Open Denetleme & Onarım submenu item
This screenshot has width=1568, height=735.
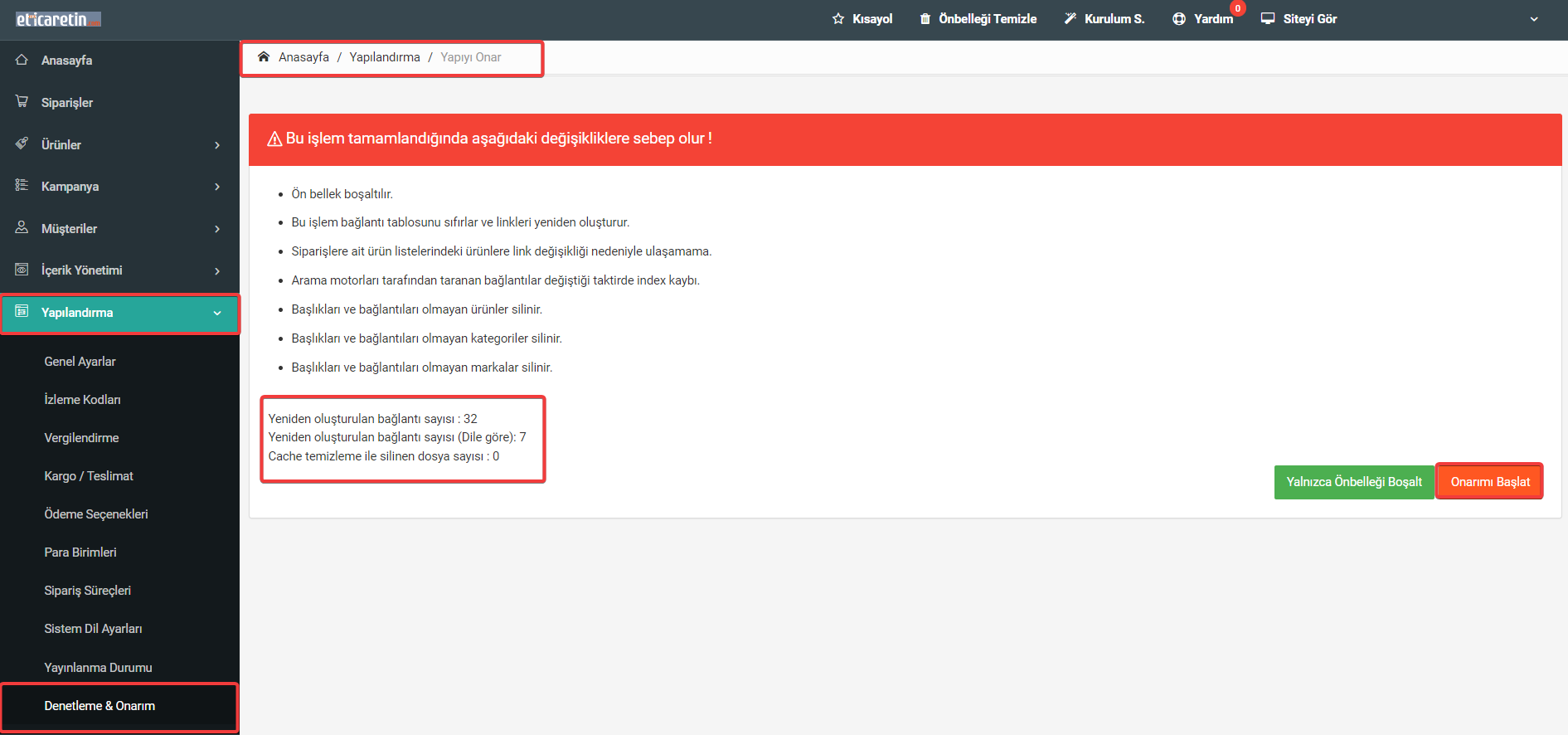(x=100, y=706)
